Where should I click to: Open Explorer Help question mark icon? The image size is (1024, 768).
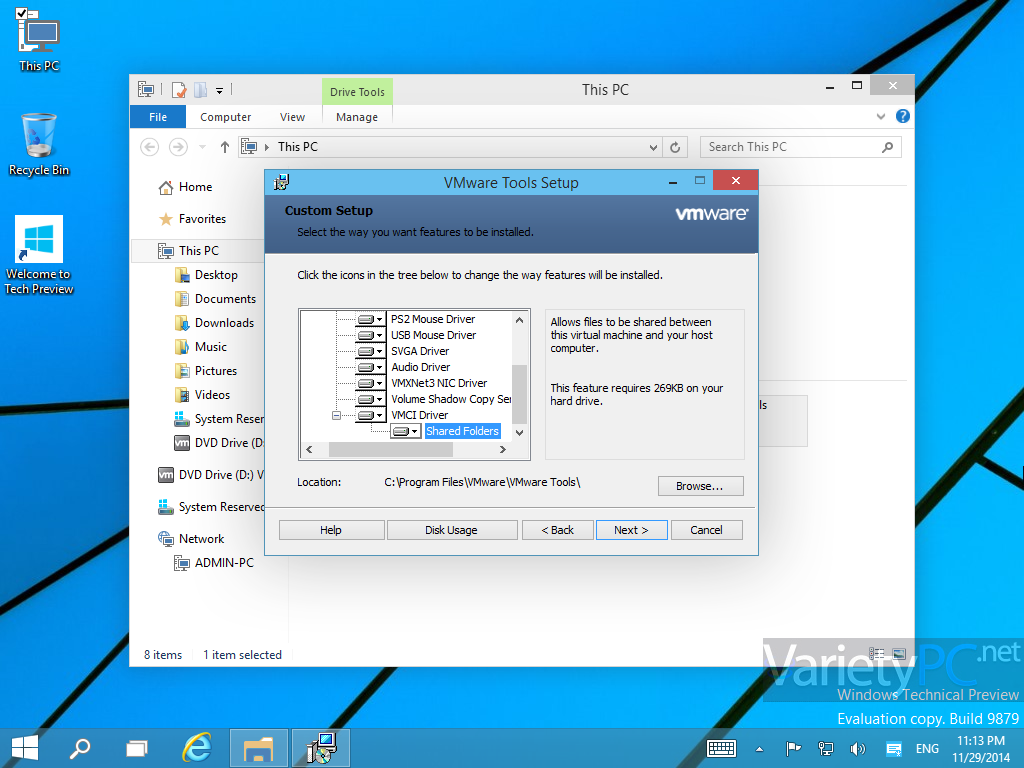(903, 116)
